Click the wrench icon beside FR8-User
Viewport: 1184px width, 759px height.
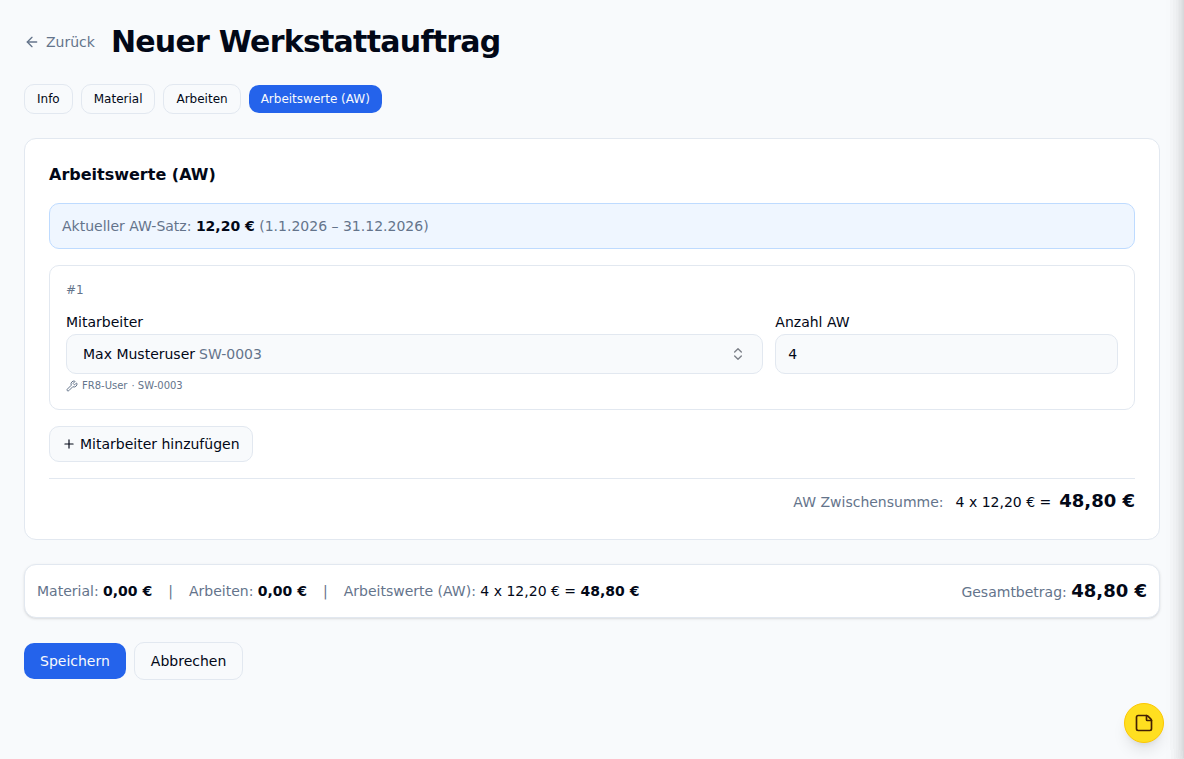coord(72,386)
